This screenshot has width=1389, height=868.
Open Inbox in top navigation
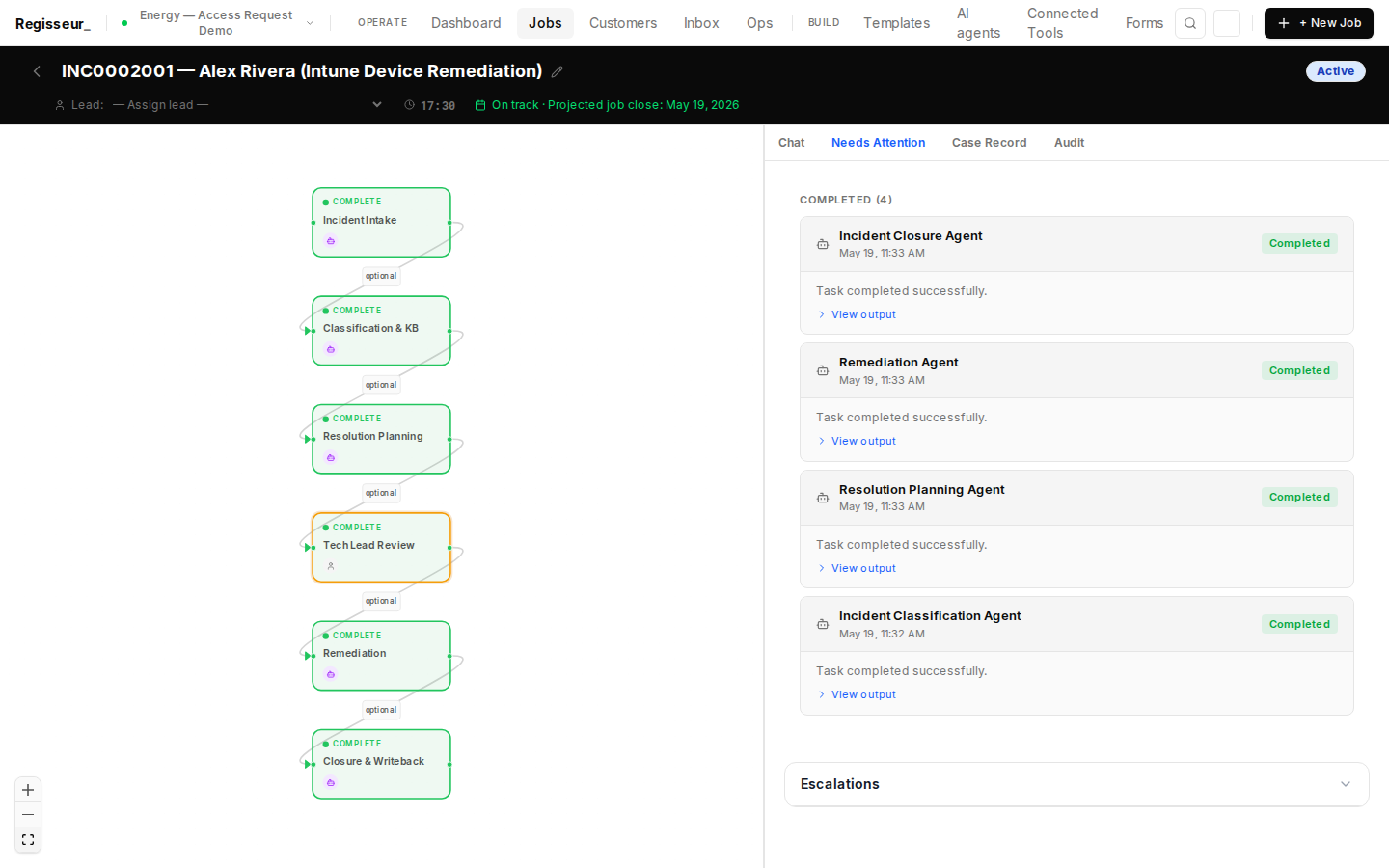point(701,23)
